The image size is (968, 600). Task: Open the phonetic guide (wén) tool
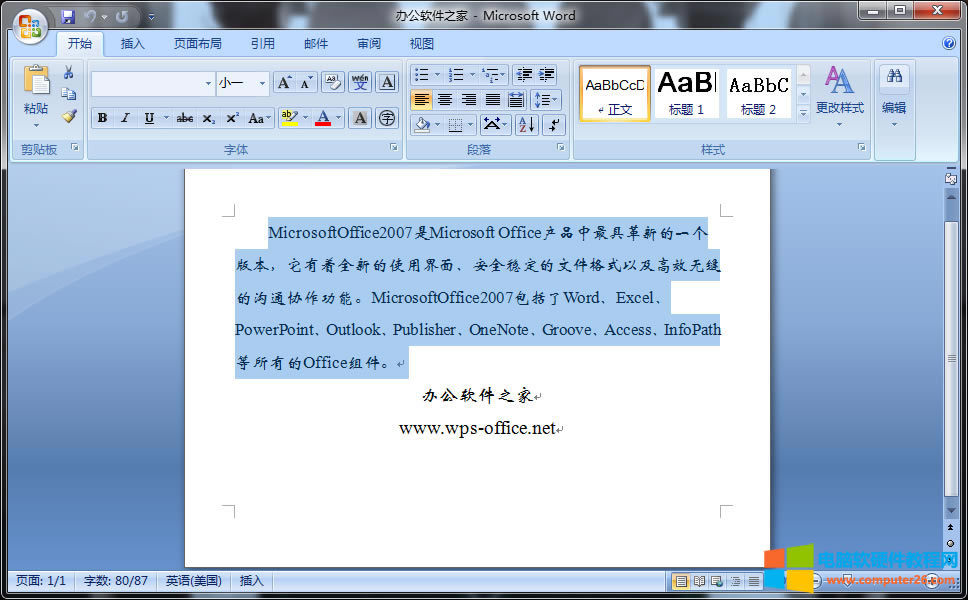click(x=360, y=82)
